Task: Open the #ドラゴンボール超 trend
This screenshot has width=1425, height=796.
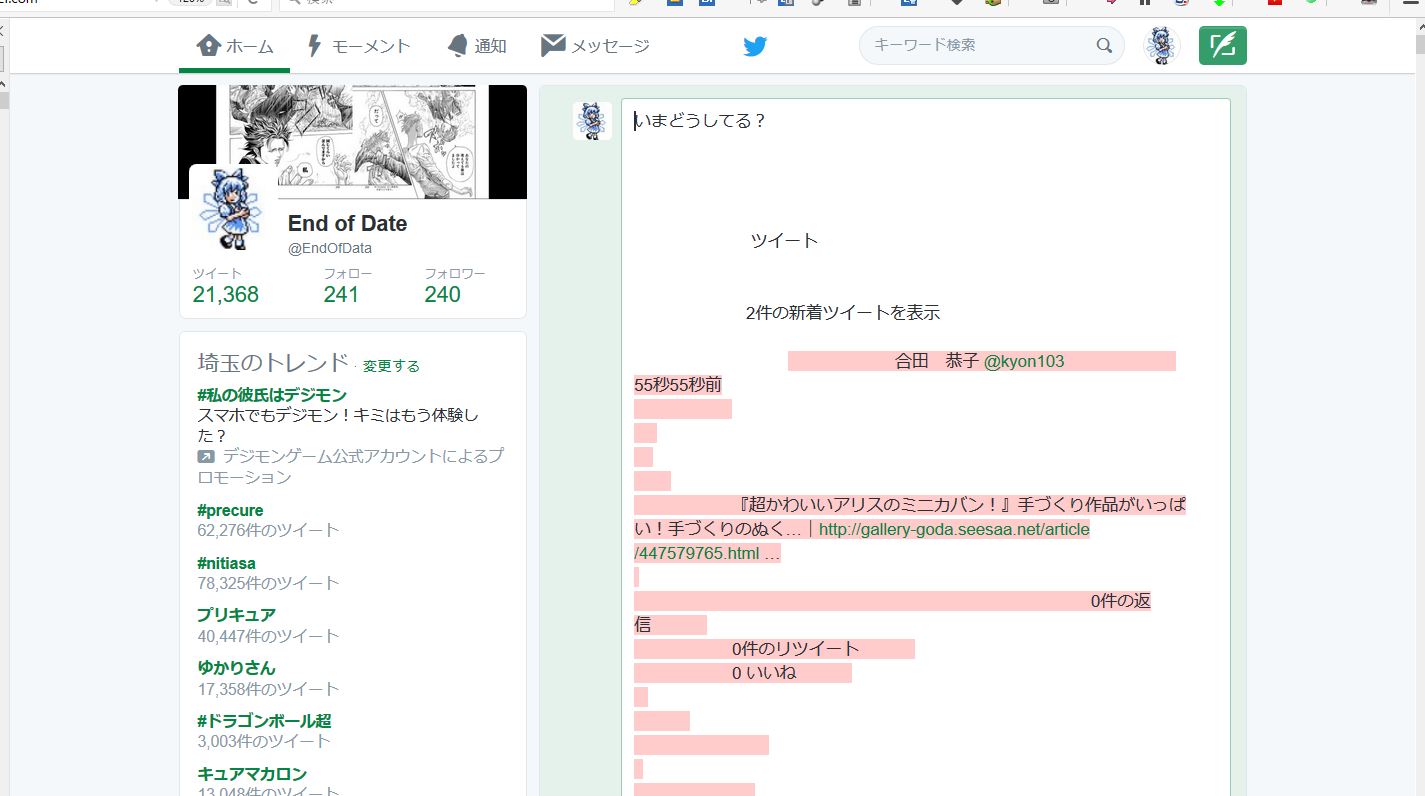Action: tap(264, 721)
